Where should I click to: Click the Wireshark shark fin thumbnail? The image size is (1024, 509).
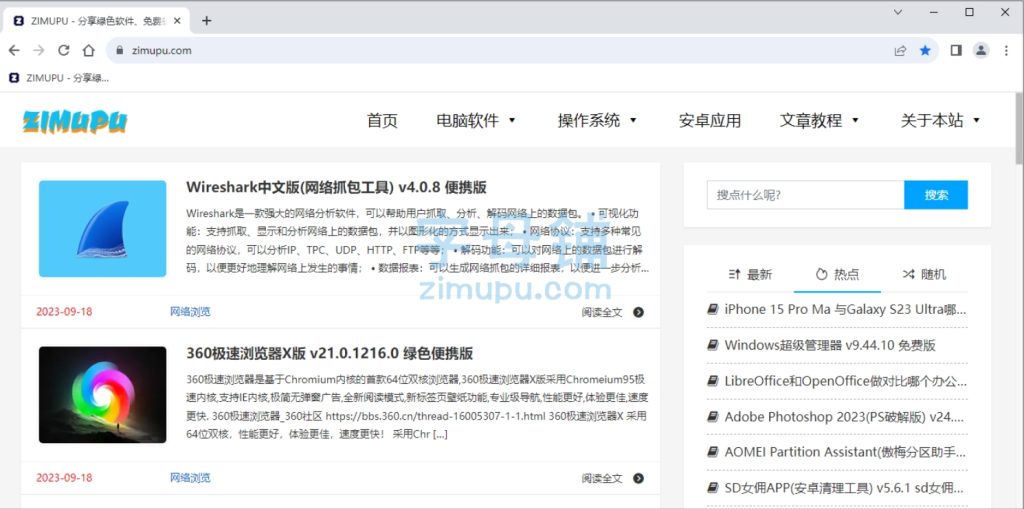103,229
